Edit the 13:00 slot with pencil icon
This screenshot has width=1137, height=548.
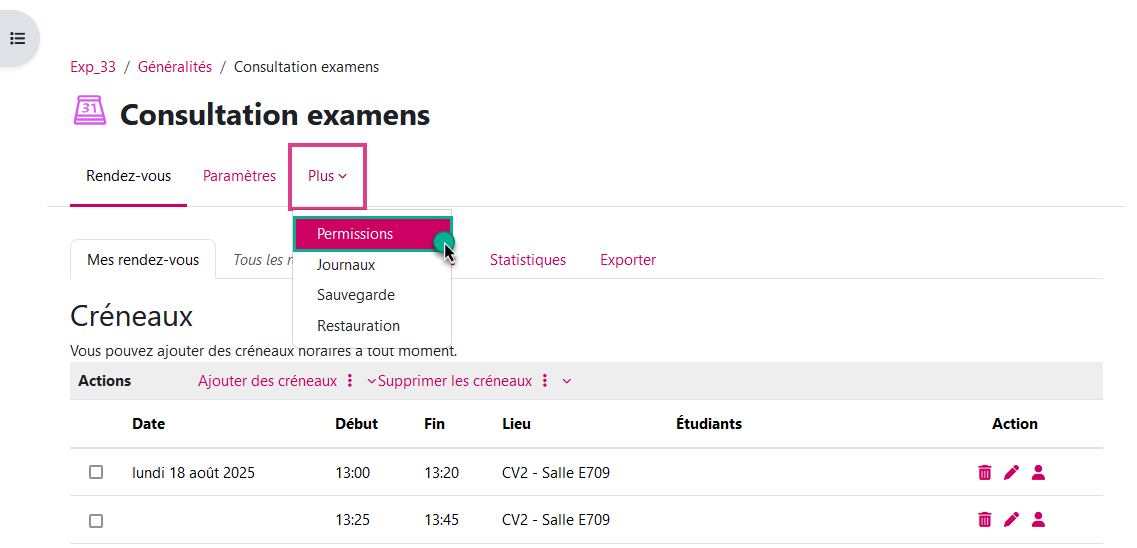[x=1011, y=473]
